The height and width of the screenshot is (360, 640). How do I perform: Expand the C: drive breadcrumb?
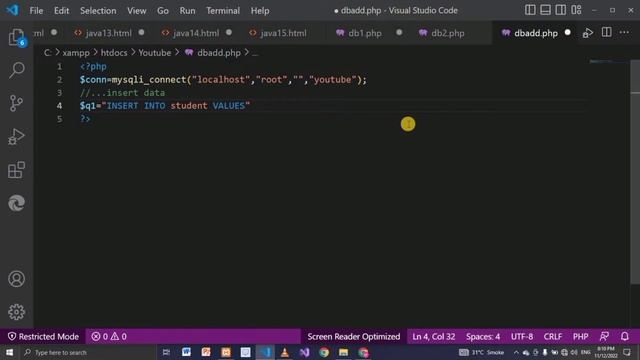tap(47, 53)
